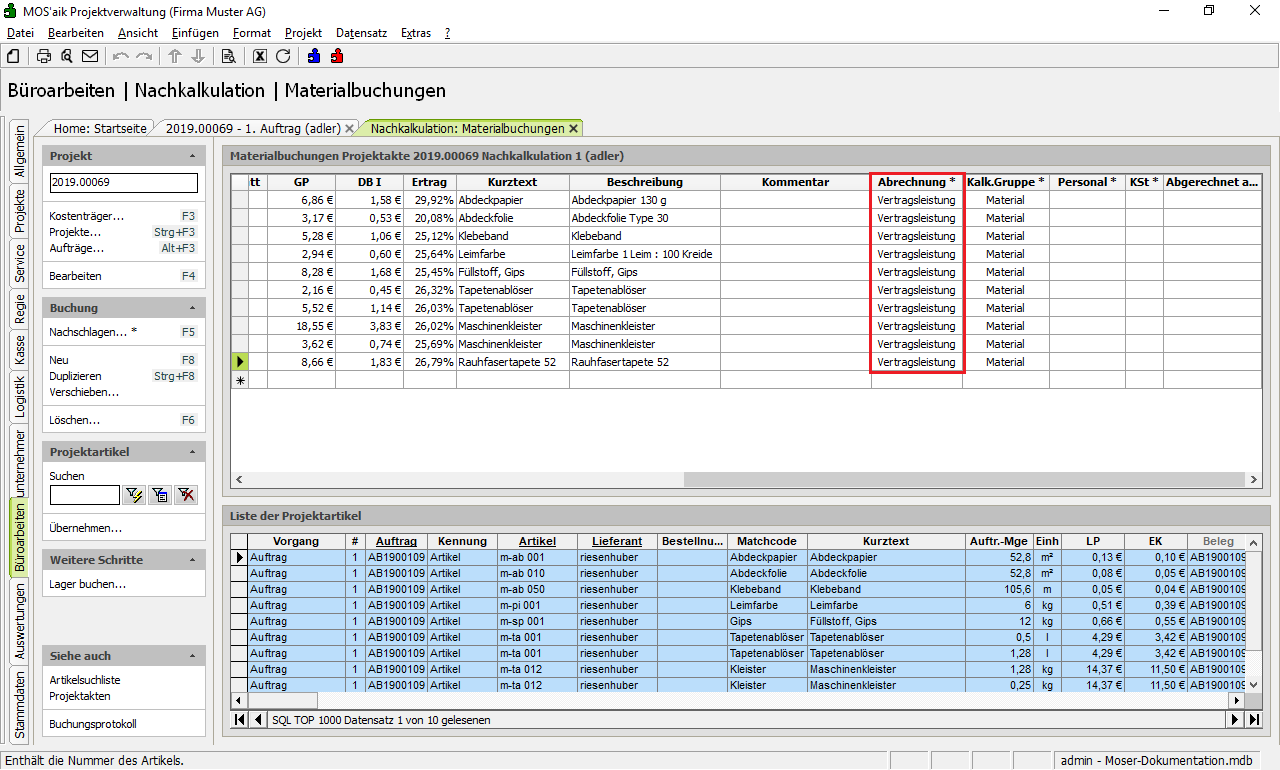Collapse the Weitere Schritte section

[x=192, y=561]
